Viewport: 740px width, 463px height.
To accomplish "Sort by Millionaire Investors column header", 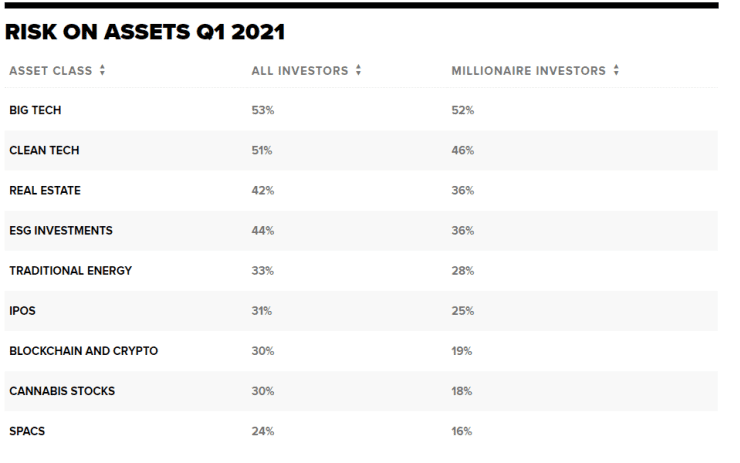I will 529,71.
